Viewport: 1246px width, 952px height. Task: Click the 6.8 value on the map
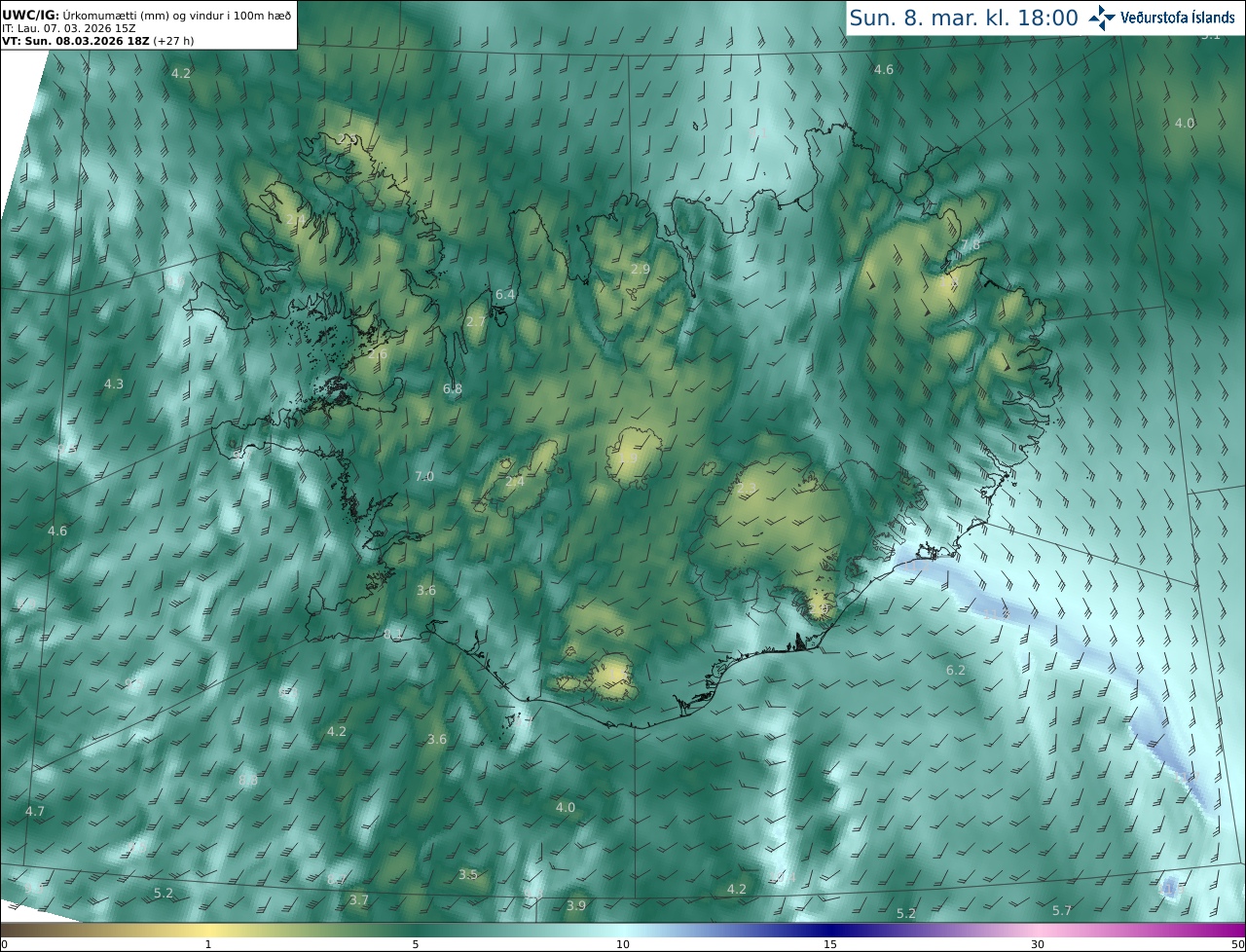coord(453,388)
